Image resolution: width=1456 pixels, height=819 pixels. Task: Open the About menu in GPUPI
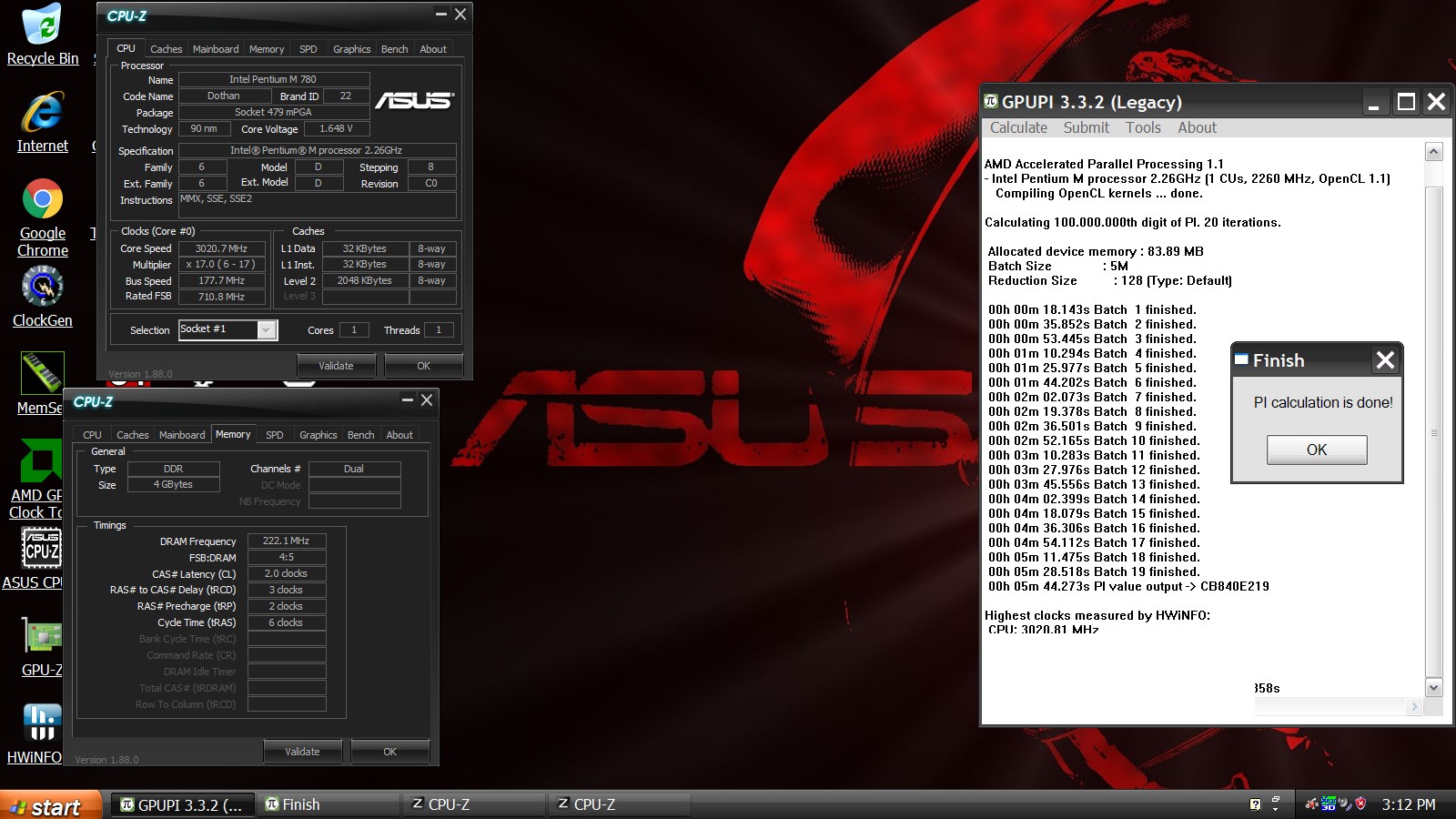click(x=1197, y=128)
